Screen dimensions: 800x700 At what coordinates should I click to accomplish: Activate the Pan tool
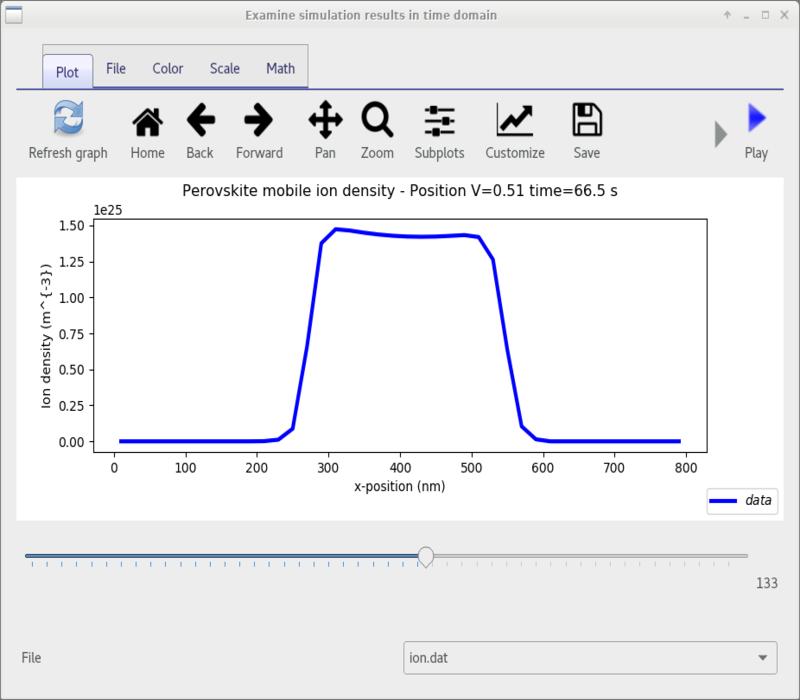click(326, 120)
